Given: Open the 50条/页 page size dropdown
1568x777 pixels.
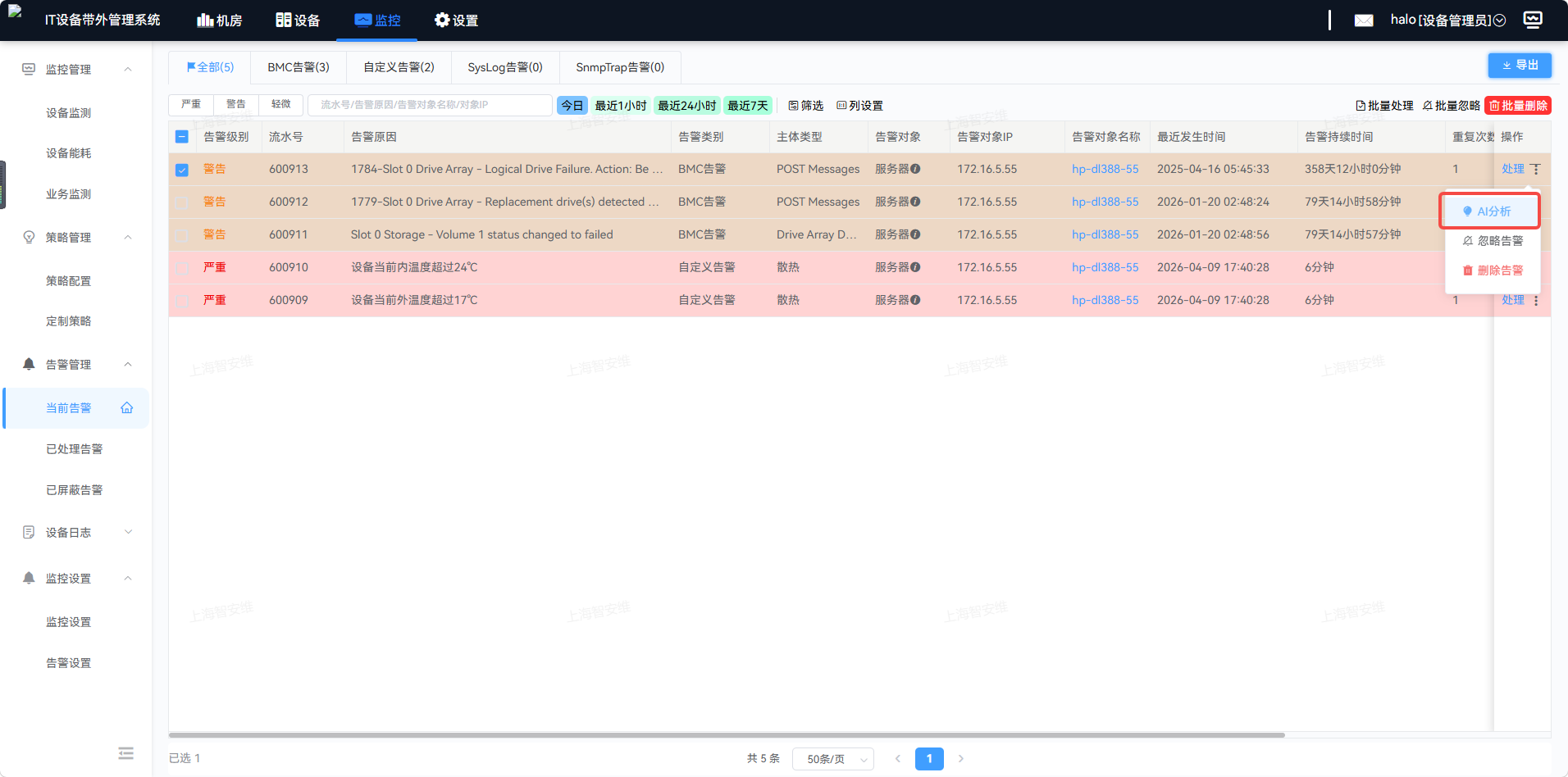Looking at the screenshot, I should pyautogui.click(x=833, y=759).
